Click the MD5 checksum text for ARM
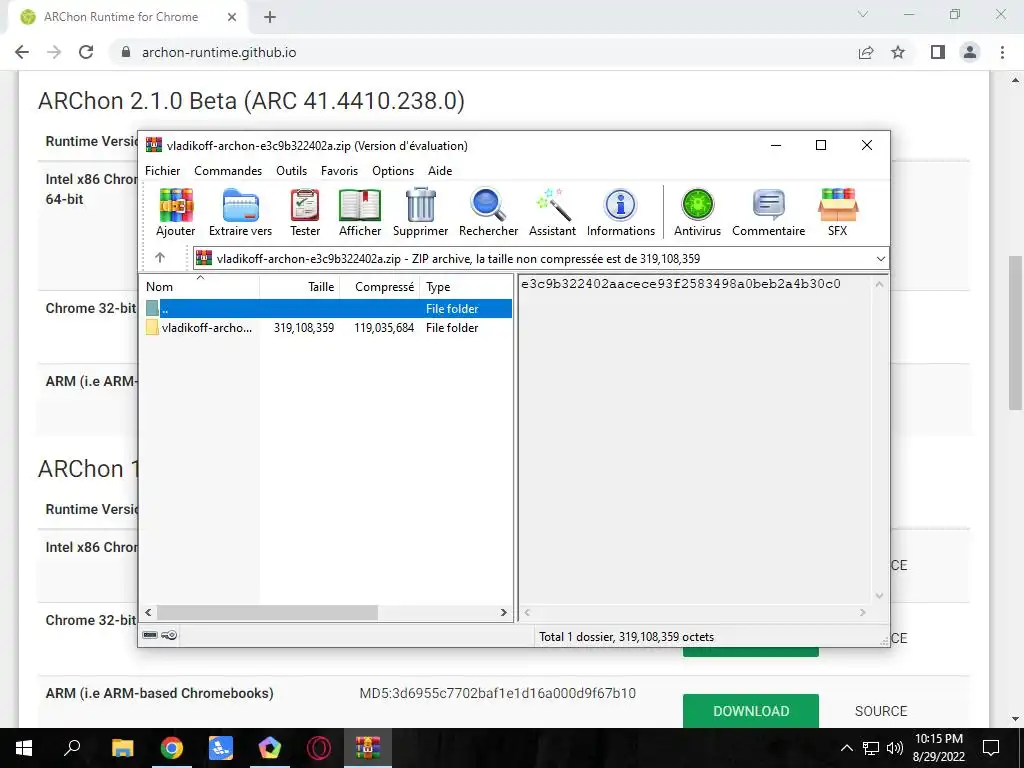The height and width of the screenshot is (768, 1024). tap(498, 693)
